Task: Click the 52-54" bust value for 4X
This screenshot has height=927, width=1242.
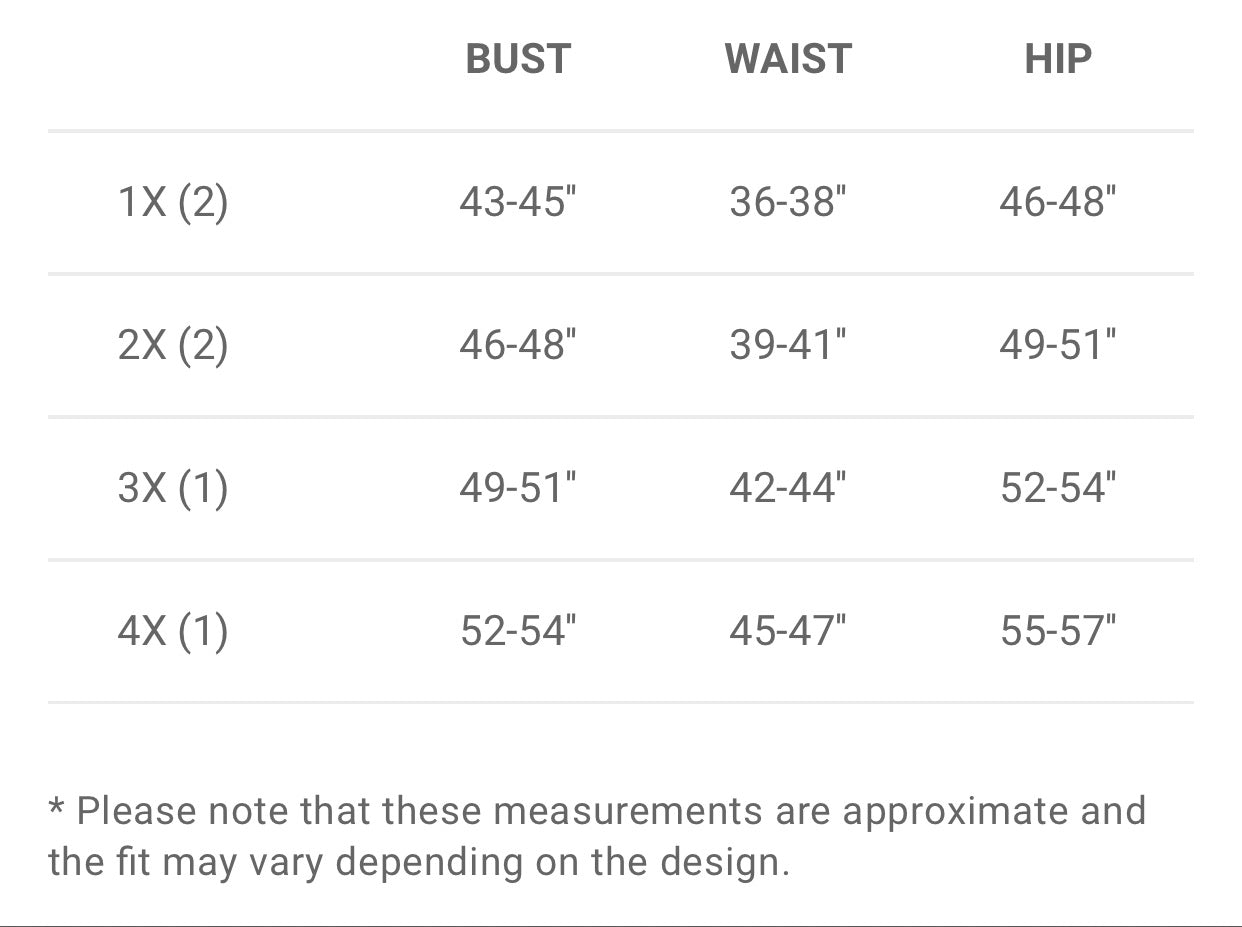Action: tap(518, 631)
